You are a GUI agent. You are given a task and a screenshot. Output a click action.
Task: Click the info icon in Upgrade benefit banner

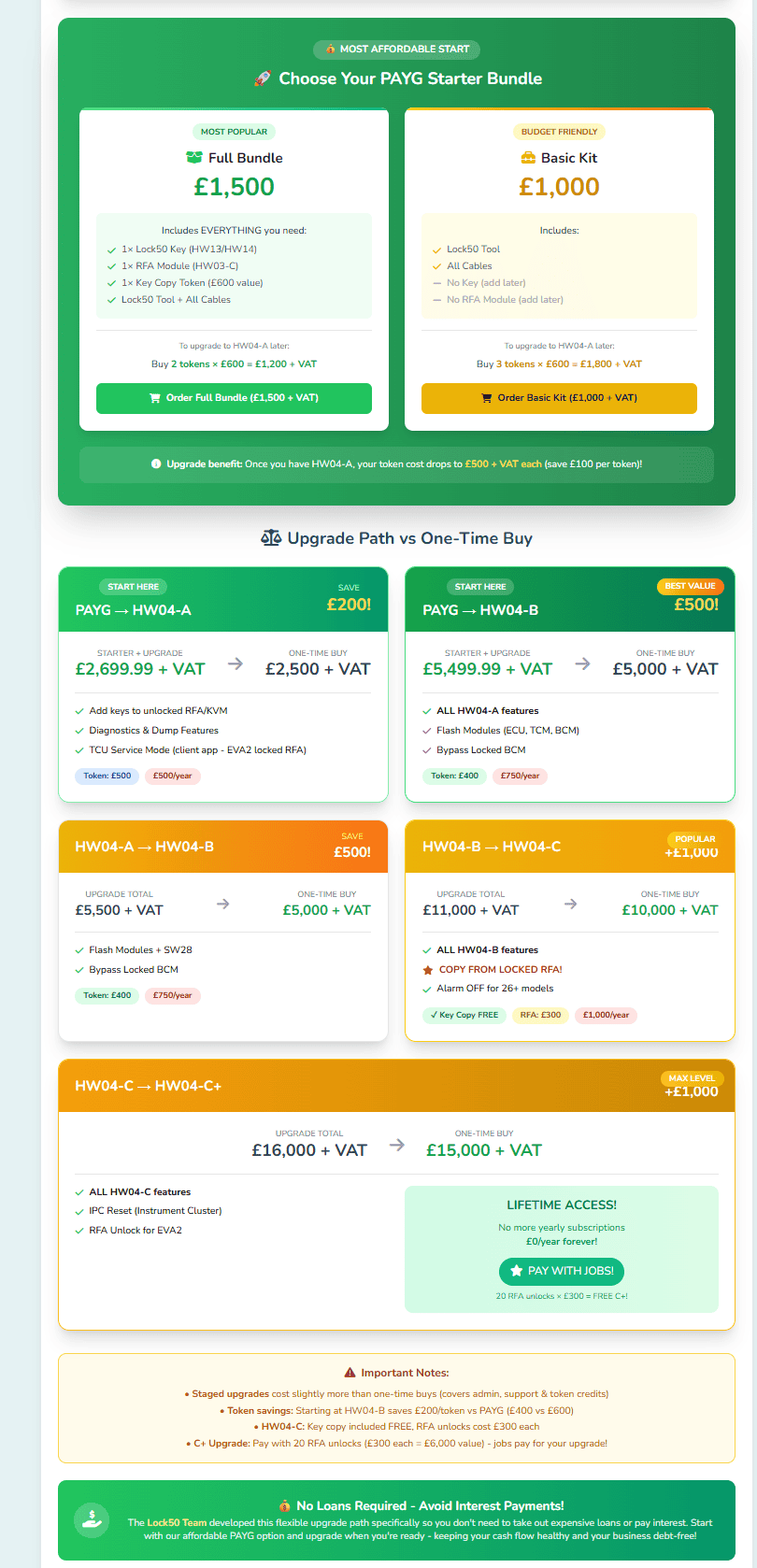click(156, 463)
